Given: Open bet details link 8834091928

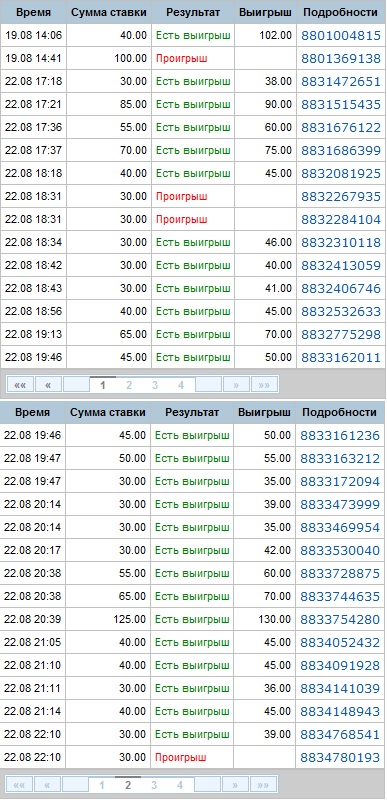Looking at the screenshot, I should pyautogui.click(x=340, y=666).
